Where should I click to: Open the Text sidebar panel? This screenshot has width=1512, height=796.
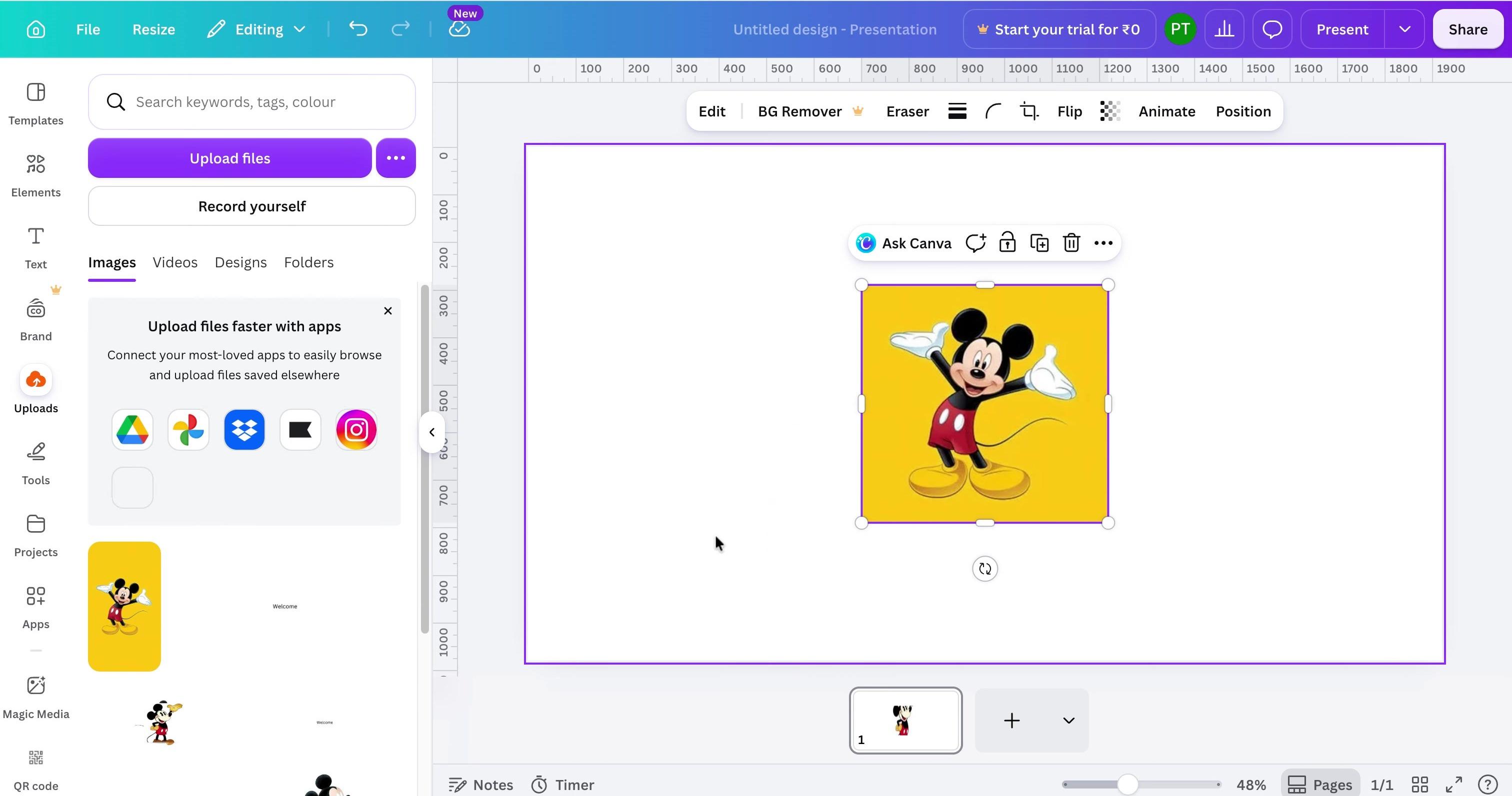coord(36,248)
